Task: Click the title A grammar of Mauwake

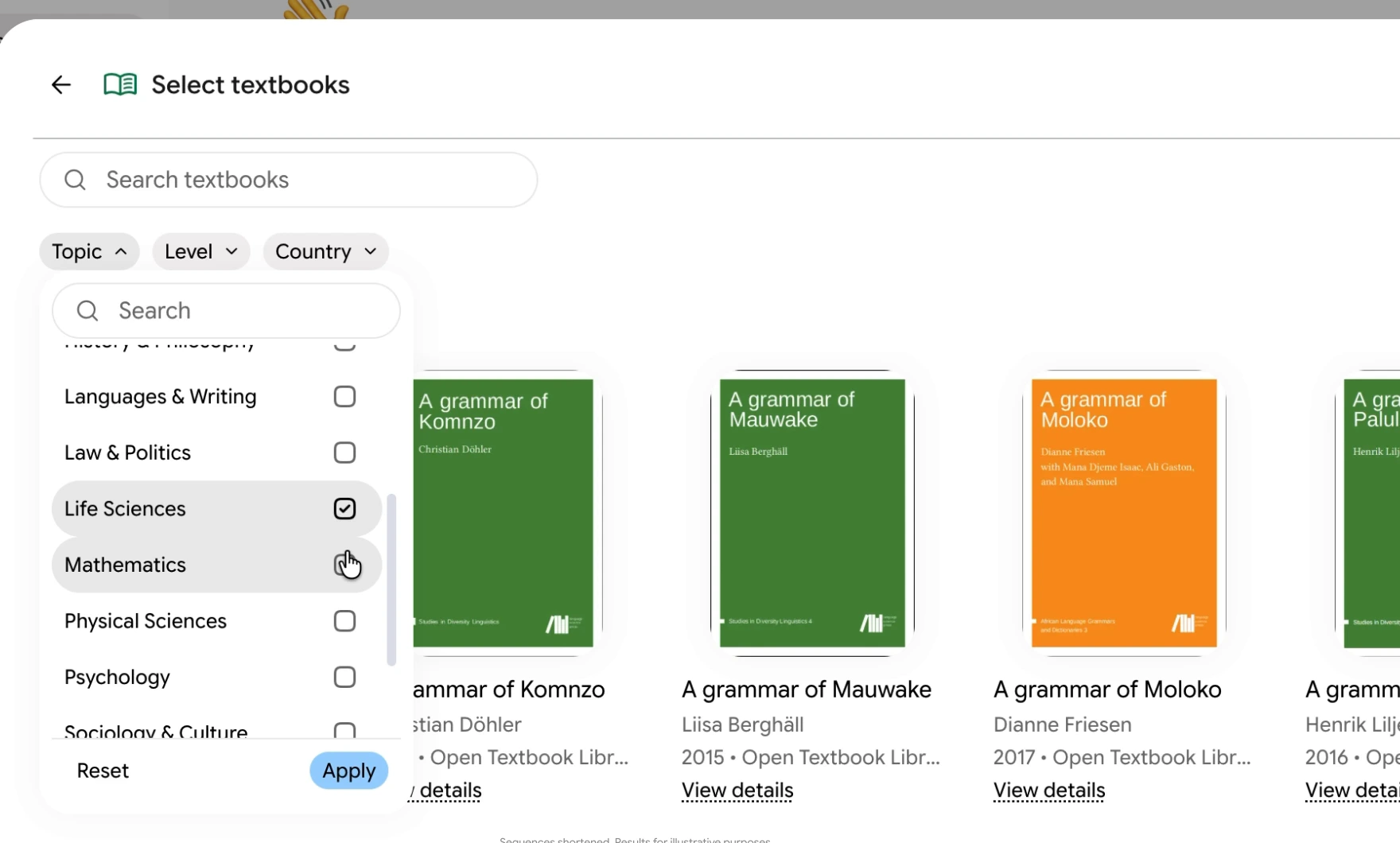Action: pyautogui.click(x=807, y=690)
